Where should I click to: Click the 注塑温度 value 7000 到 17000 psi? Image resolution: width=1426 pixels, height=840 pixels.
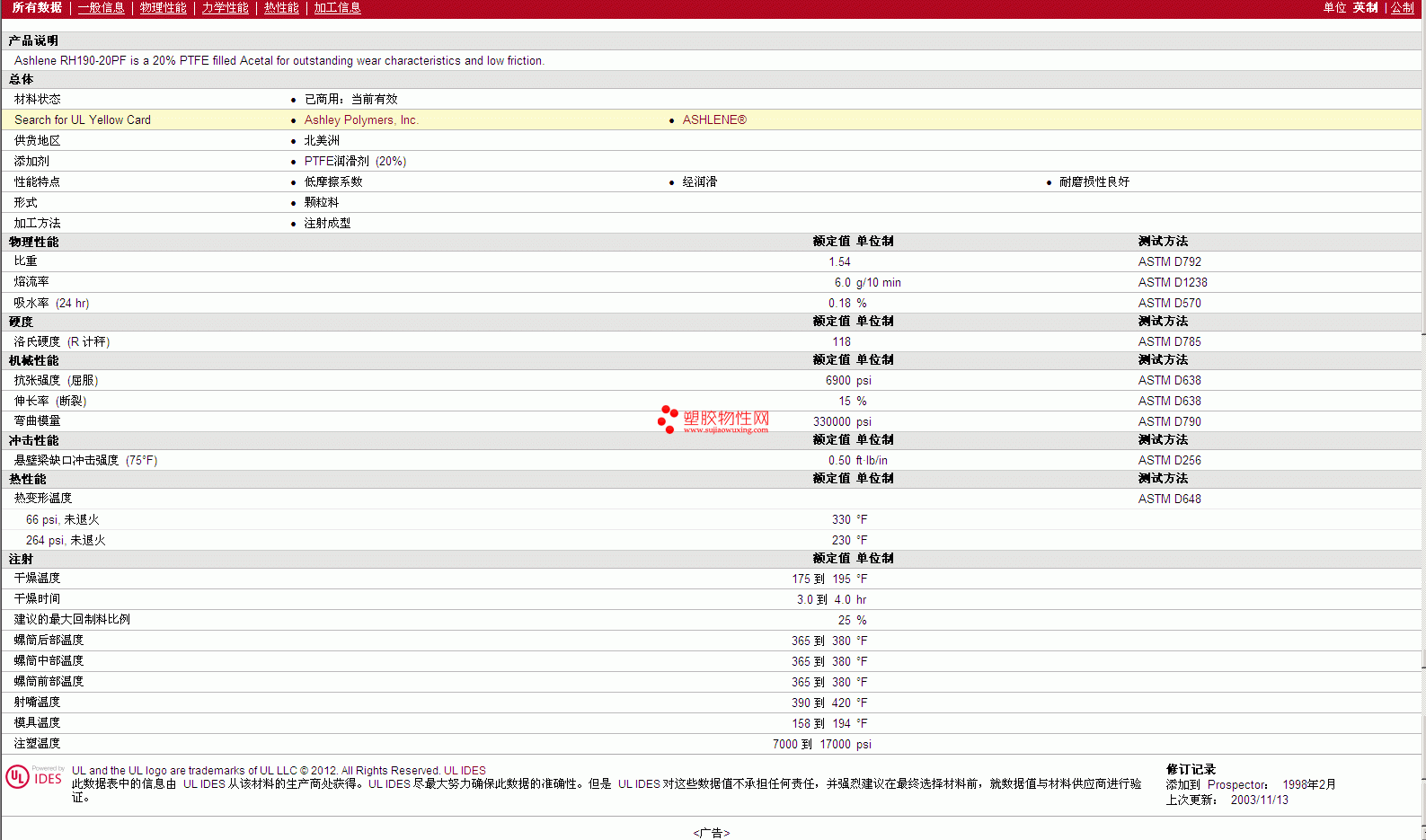[x=822, y=745]
